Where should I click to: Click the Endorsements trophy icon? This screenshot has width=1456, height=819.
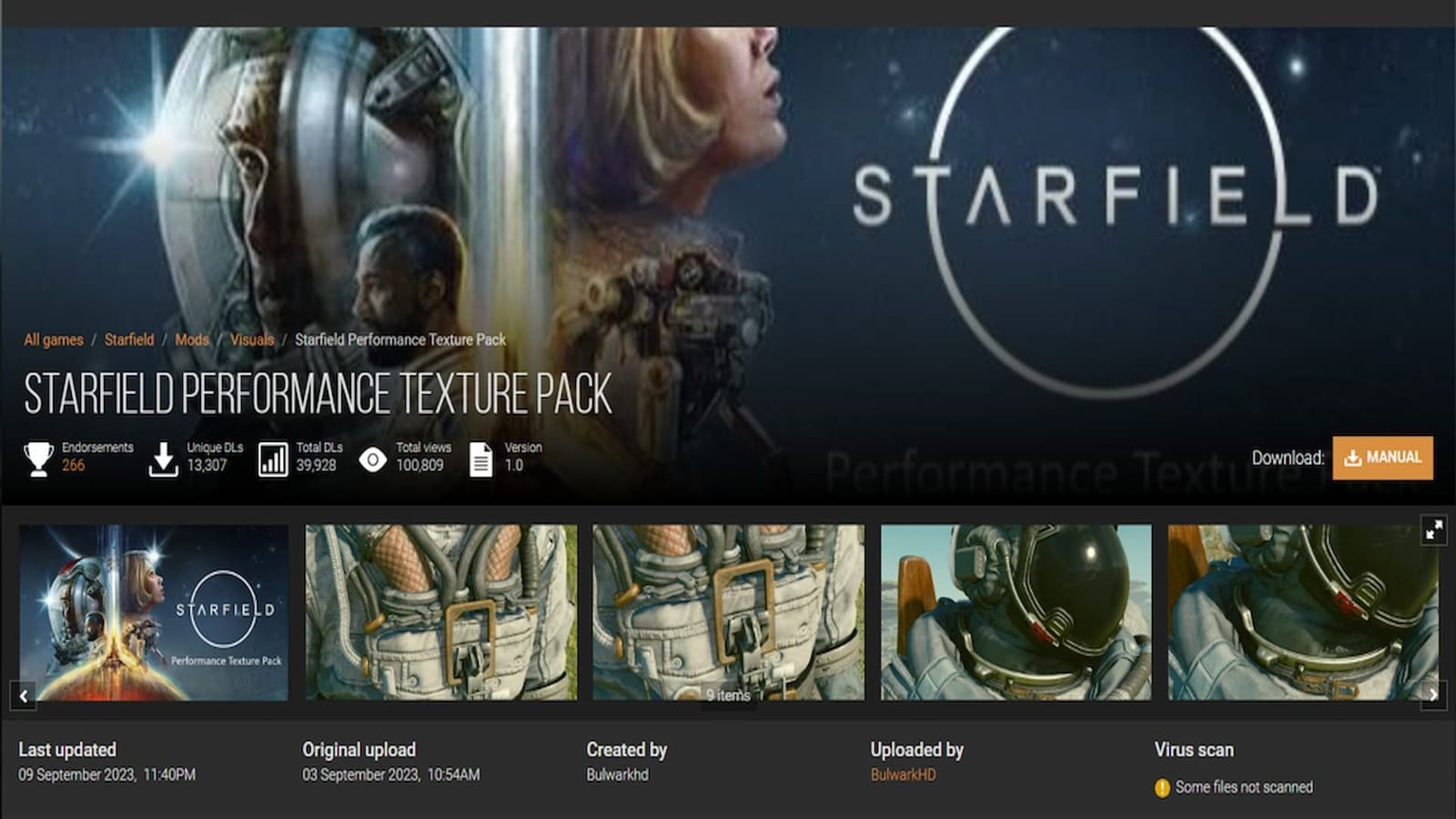(37, 457)
